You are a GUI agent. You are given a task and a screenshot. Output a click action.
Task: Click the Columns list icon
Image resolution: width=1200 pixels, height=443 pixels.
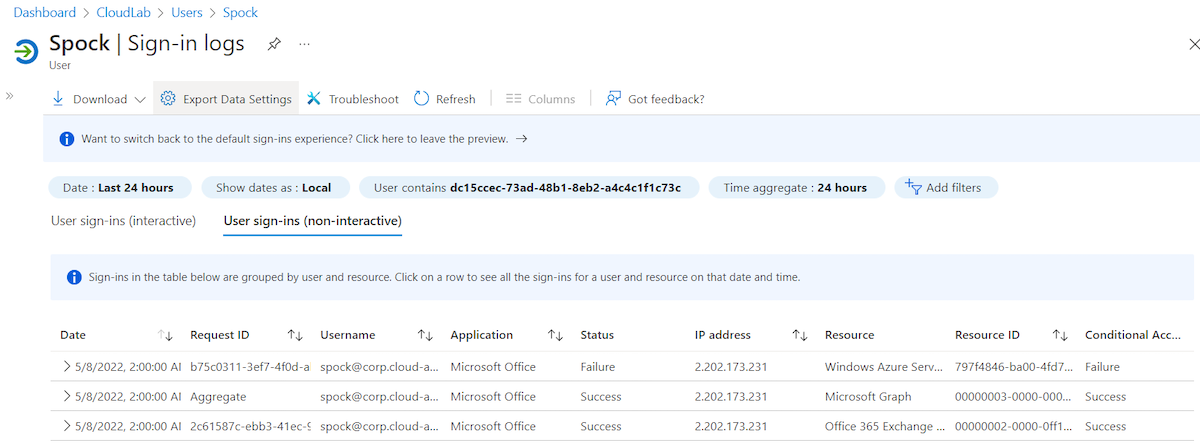pyautogui.click(x=514, y=99)
